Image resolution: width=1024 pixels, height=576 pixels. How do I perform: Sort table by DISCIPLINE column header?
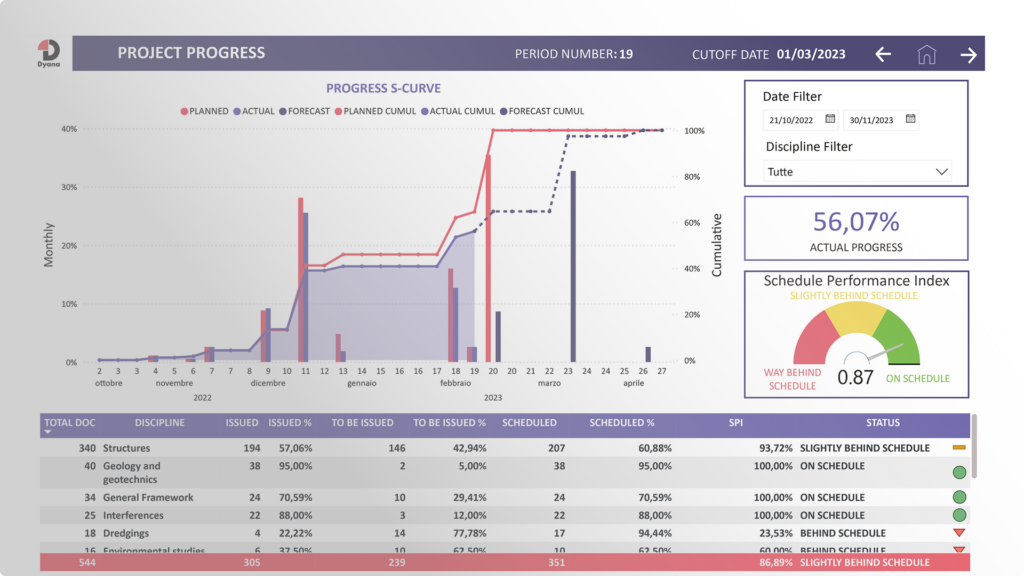[x=159, y=423]
